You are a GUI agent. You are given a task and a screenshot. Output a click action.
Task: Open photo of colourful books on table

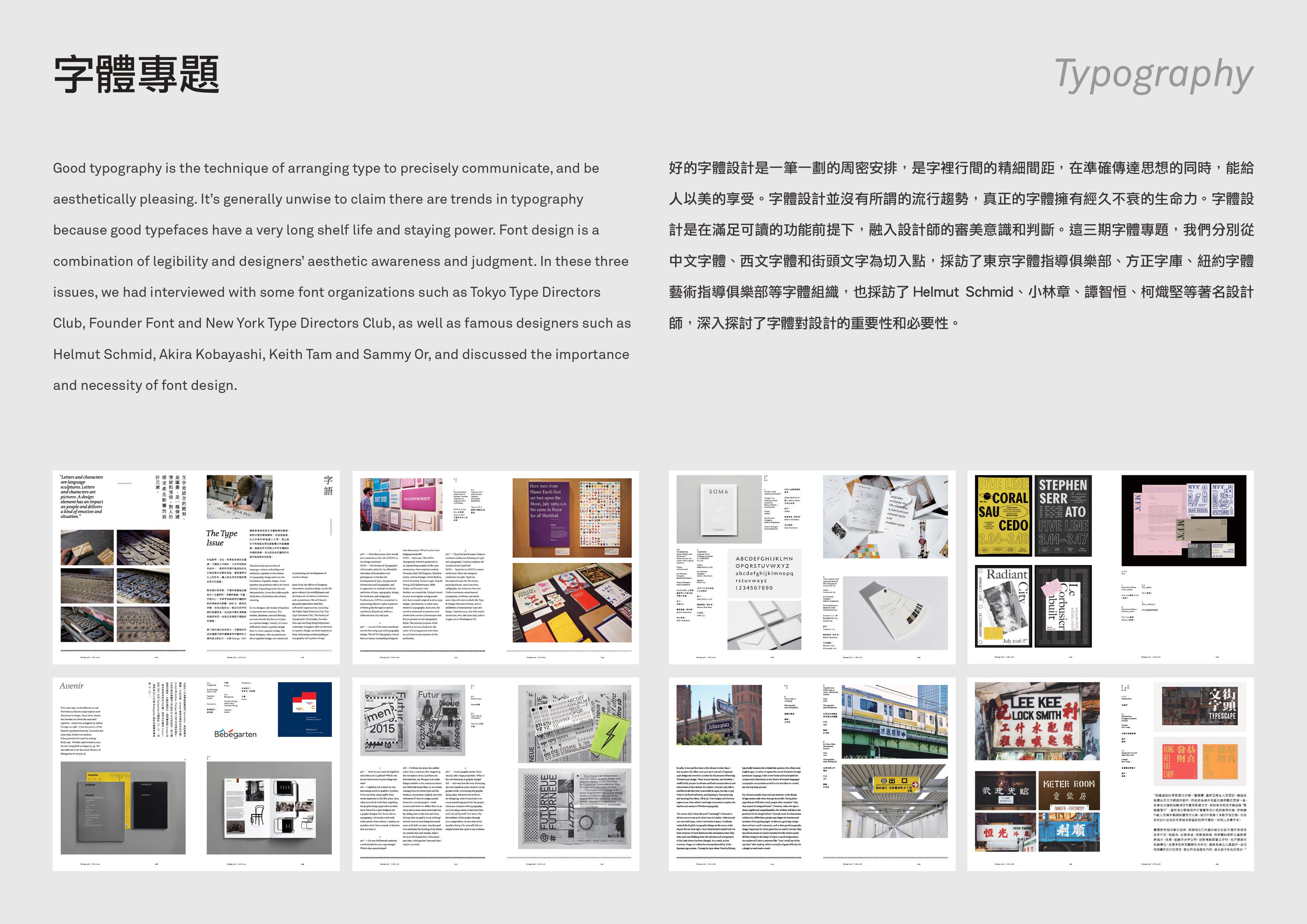pyautogui.click(x=572, y=603)
